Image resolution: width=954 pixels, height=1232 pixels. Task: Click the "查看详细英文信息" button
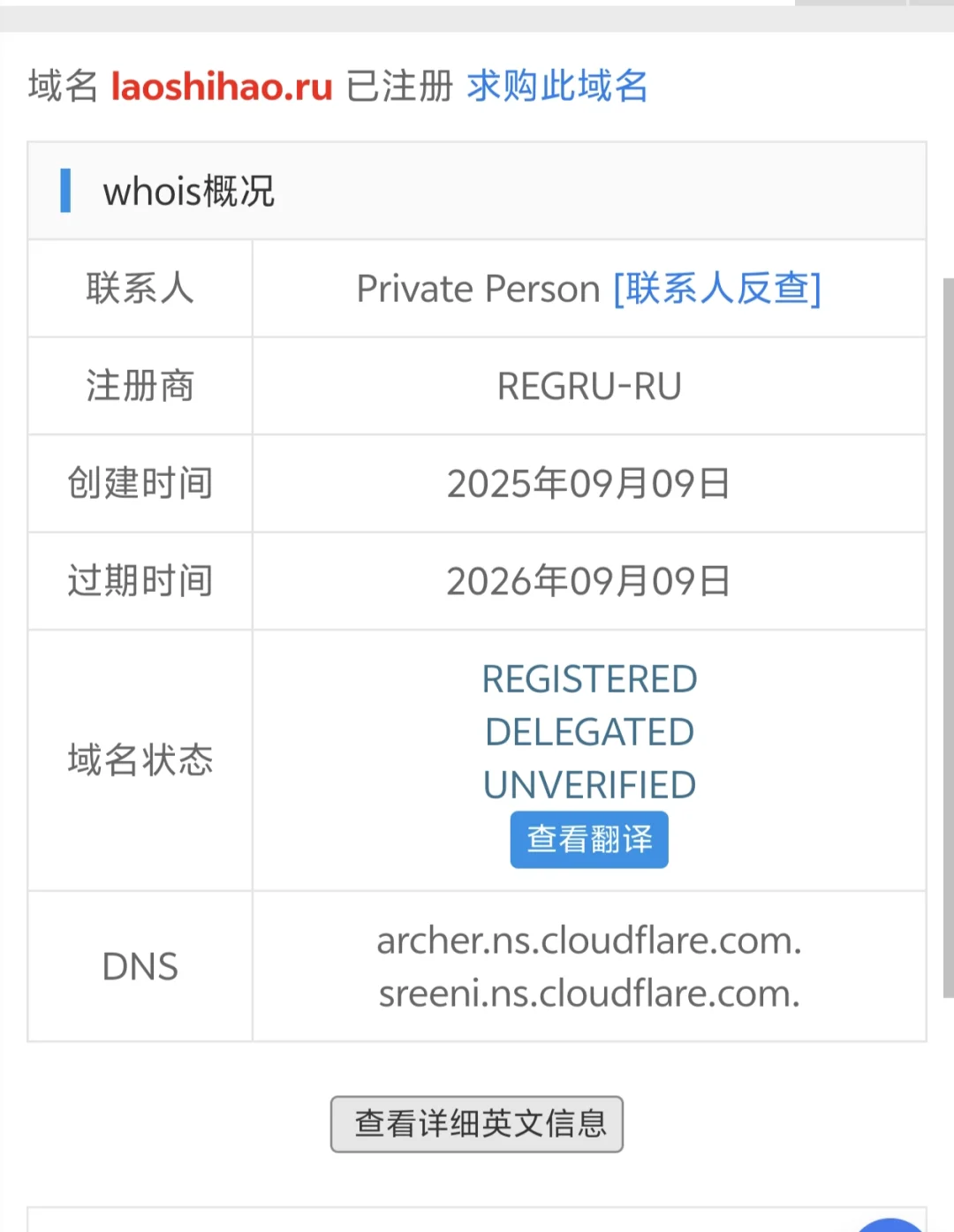477,1123
